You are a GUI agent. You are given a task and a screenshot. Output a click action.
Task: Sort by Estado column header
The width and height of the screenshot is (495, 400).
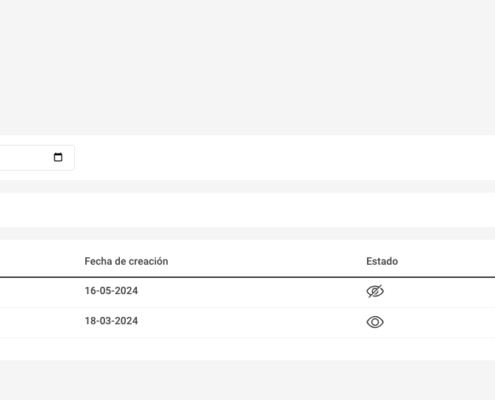pos(382,261)
